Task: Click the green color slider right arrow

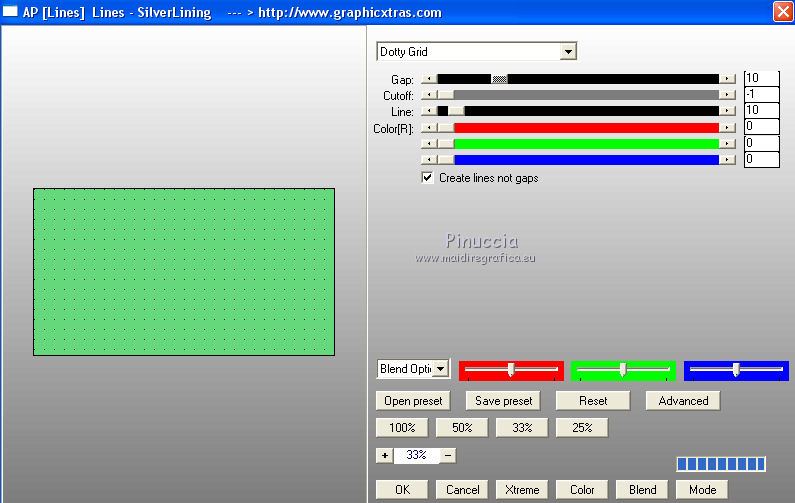Action: point(727,144)
